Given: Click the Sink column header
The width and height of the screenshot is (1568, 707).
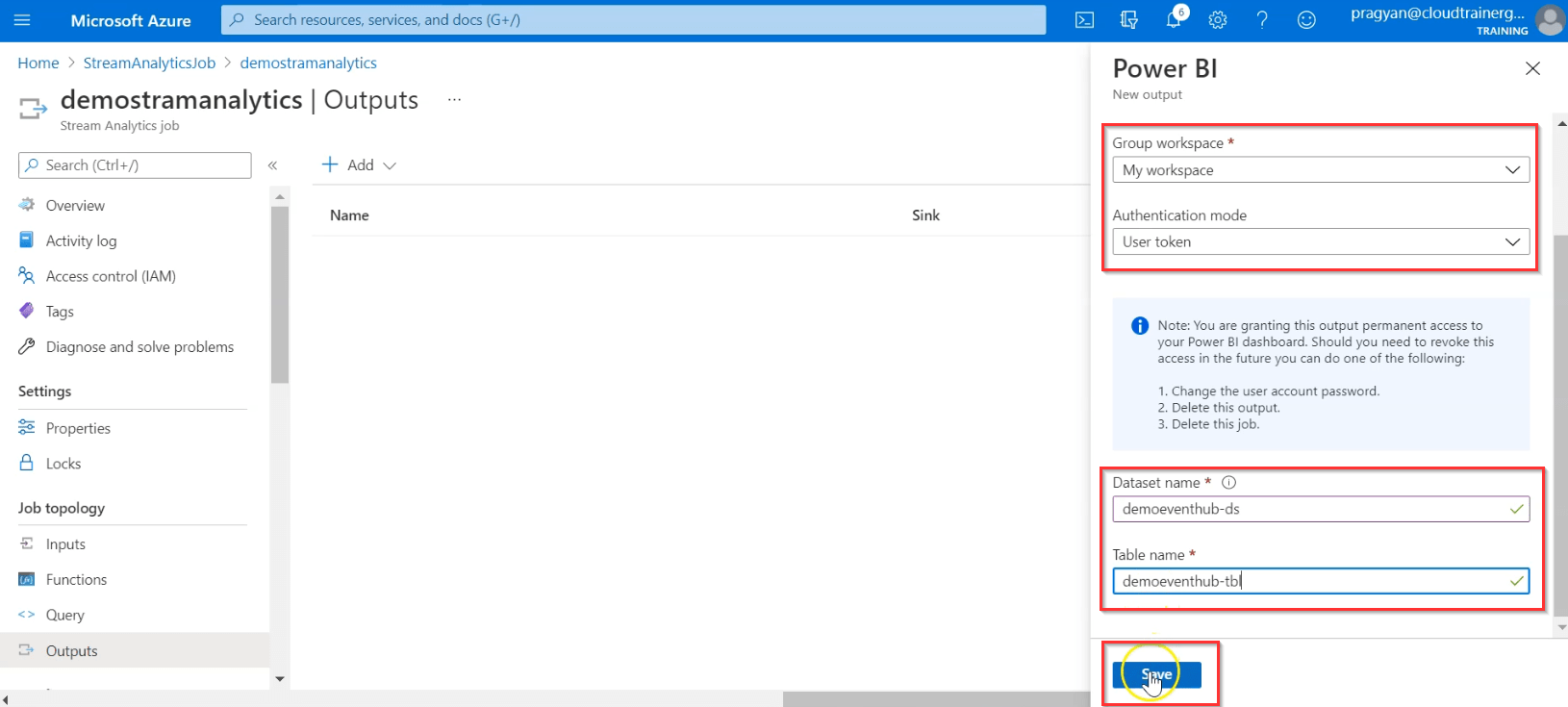Looking at the screenshot, I should coord(925,215).
